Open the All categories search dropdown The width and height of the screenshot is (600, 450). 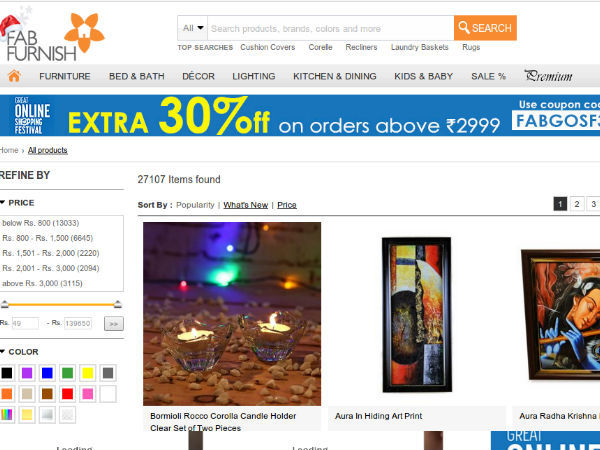(x=192, y=28)
